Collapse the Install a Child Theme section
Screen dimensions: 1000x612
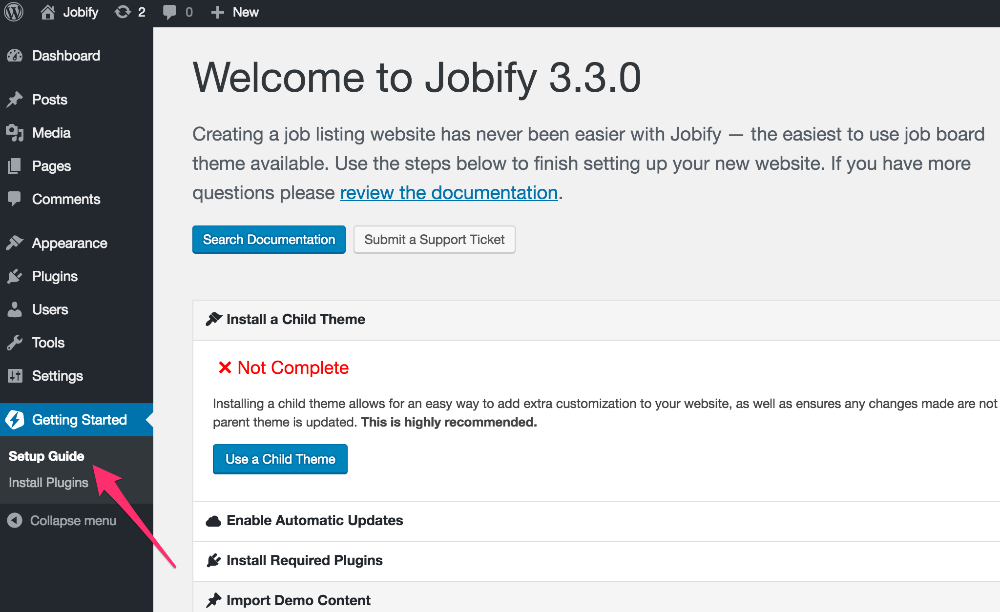596,319
